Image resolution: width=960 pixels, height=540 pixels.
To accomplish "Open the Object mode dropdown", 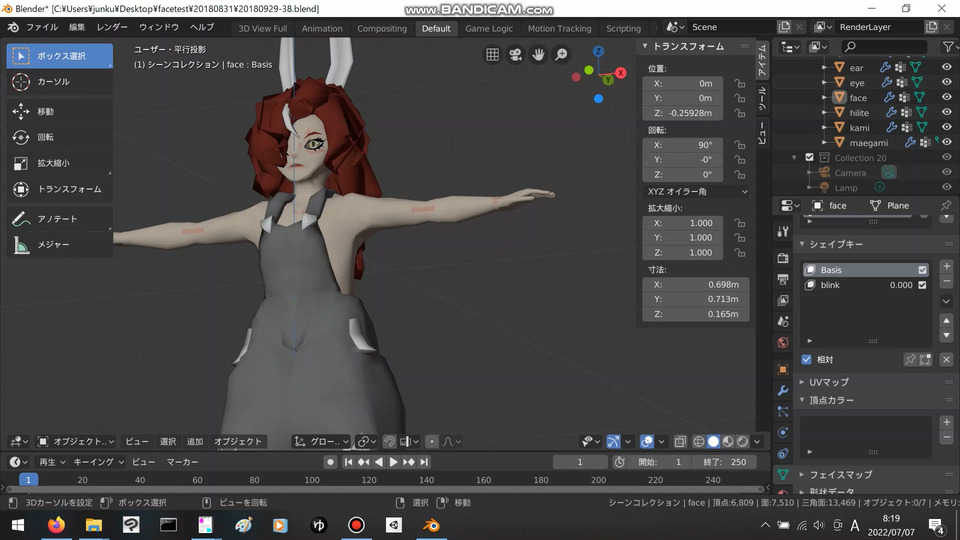I will (76, 441).
